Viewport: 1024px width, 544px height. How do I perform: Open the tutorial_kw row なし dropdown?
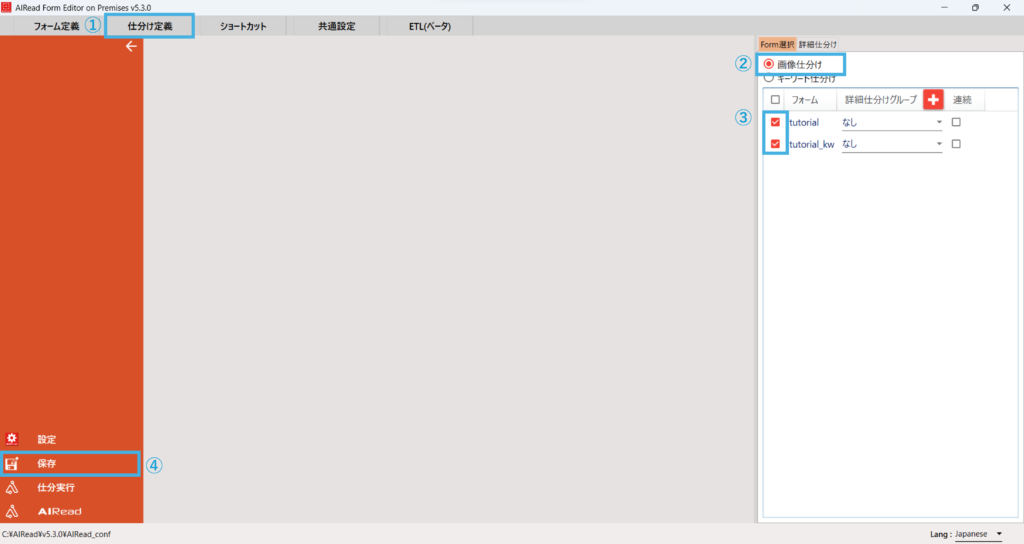point(892,144)
